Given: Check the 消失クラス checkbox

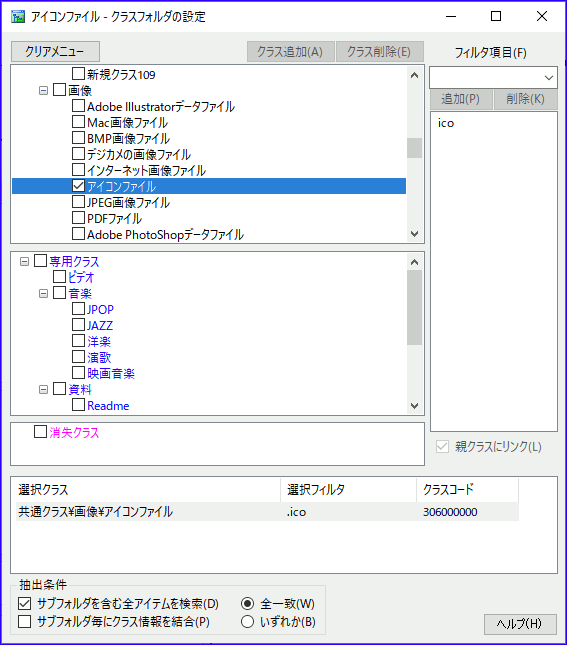Looking at the screenshot, I should click(x=40, y=432).
